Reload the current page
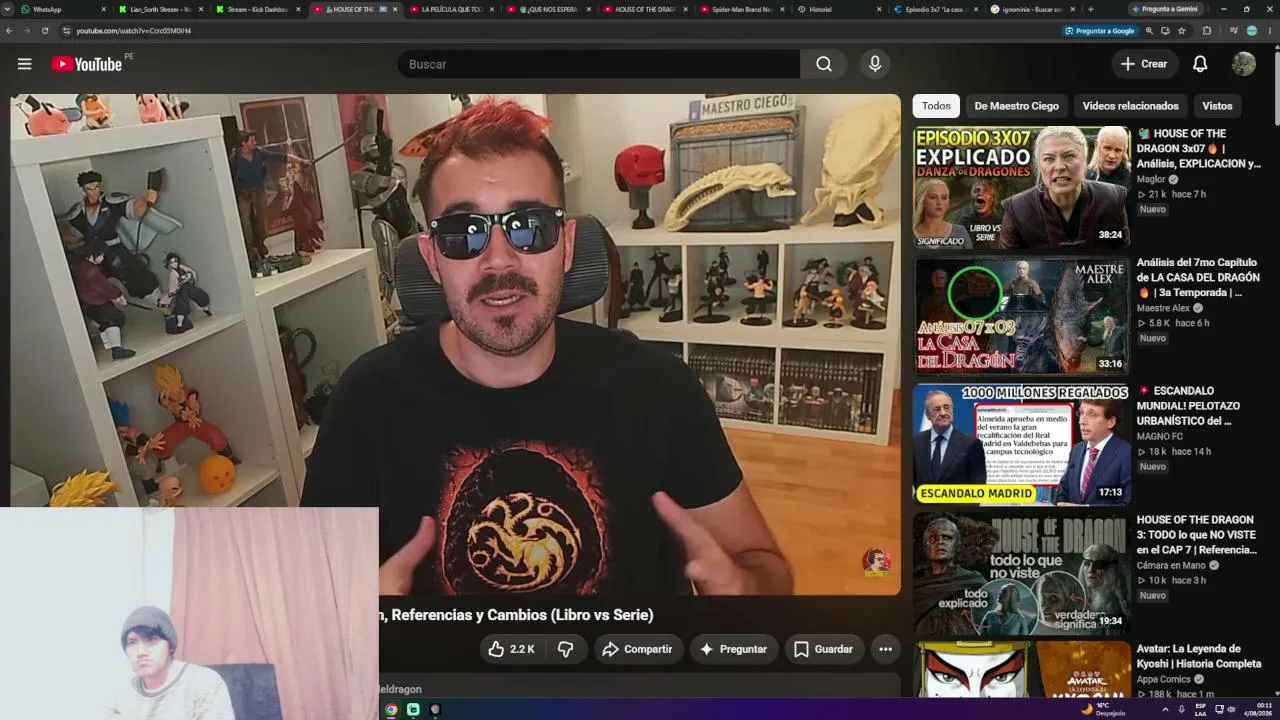Screen dimensions: 1280x720 tap(45, 31)
